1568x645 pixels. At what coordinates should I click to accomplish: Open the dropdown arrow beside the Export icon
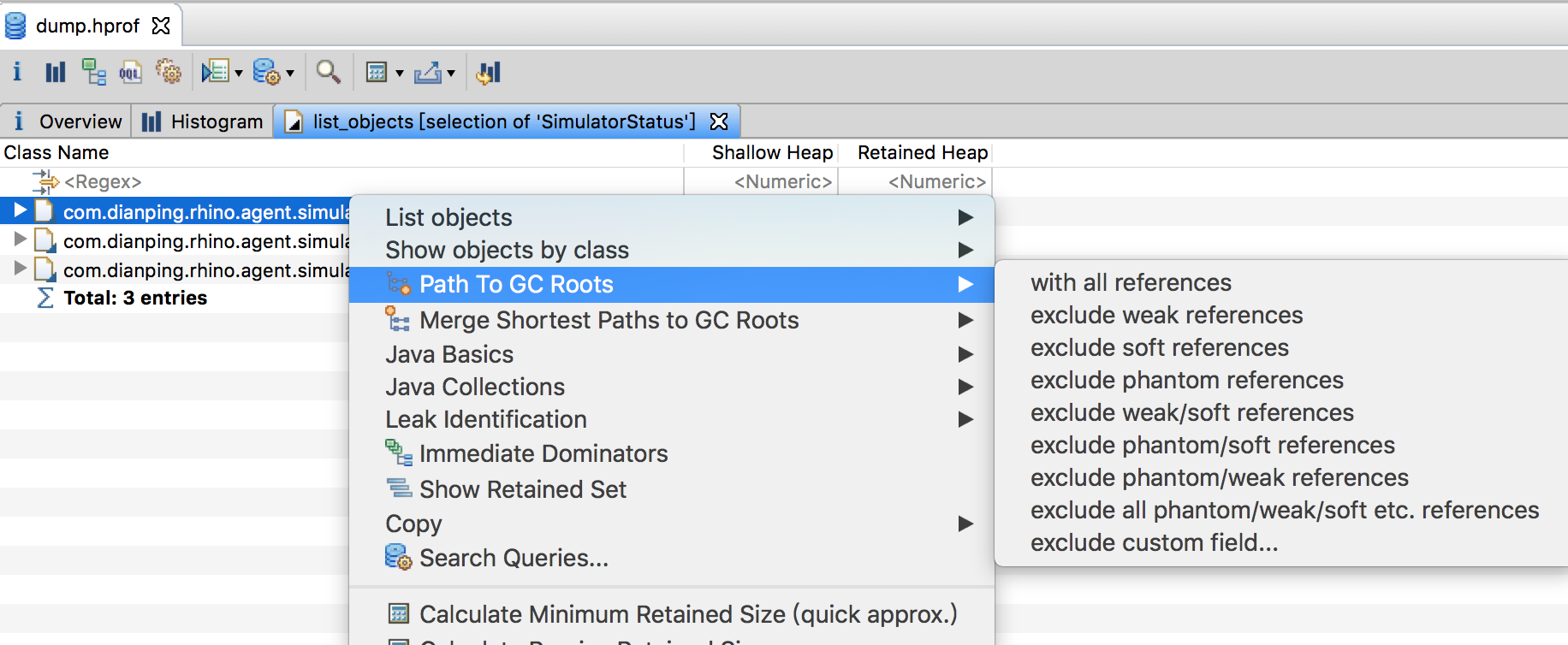(451, 74)
